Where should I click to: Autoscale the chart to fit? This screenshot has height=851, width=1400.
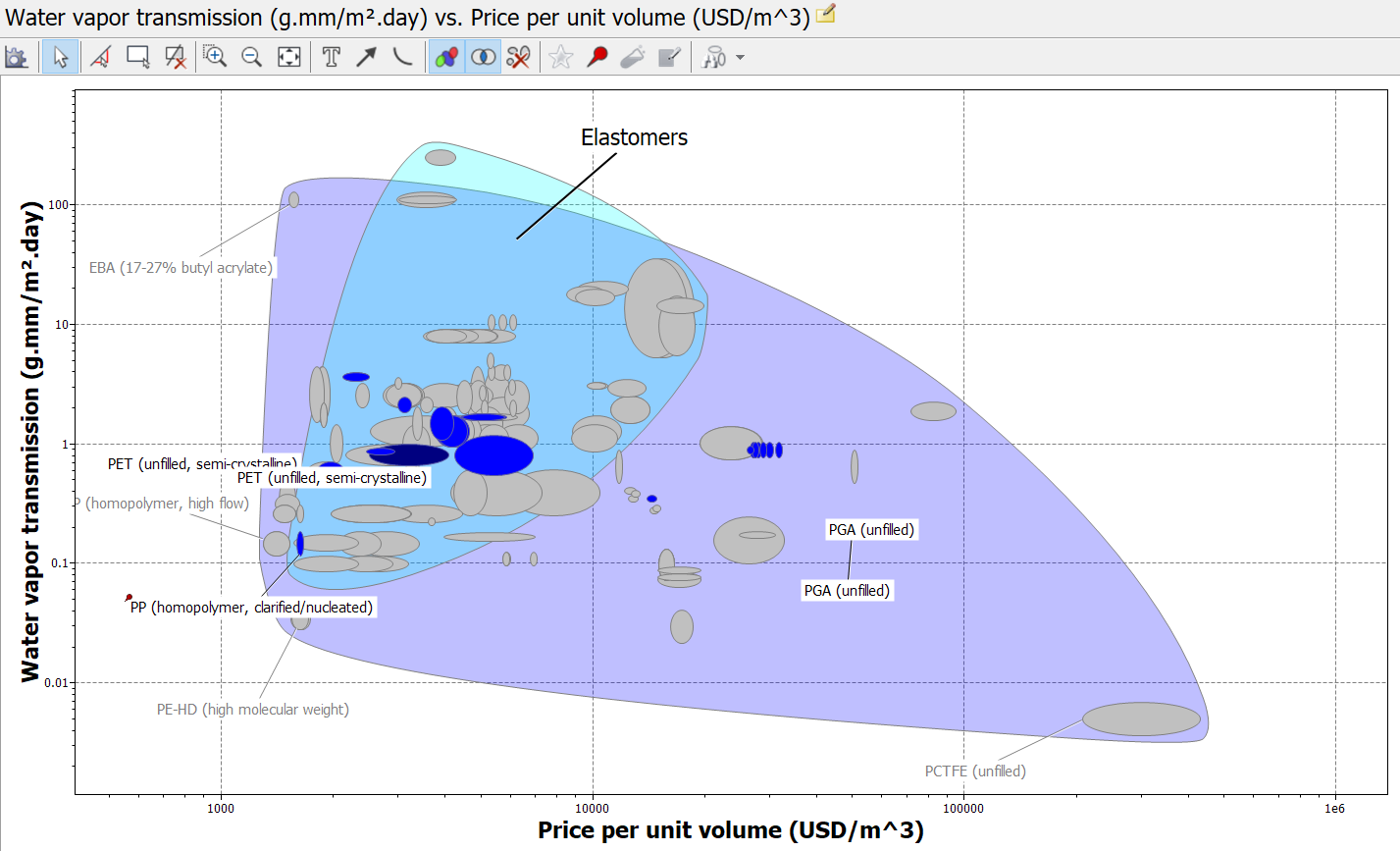[289, 57]
